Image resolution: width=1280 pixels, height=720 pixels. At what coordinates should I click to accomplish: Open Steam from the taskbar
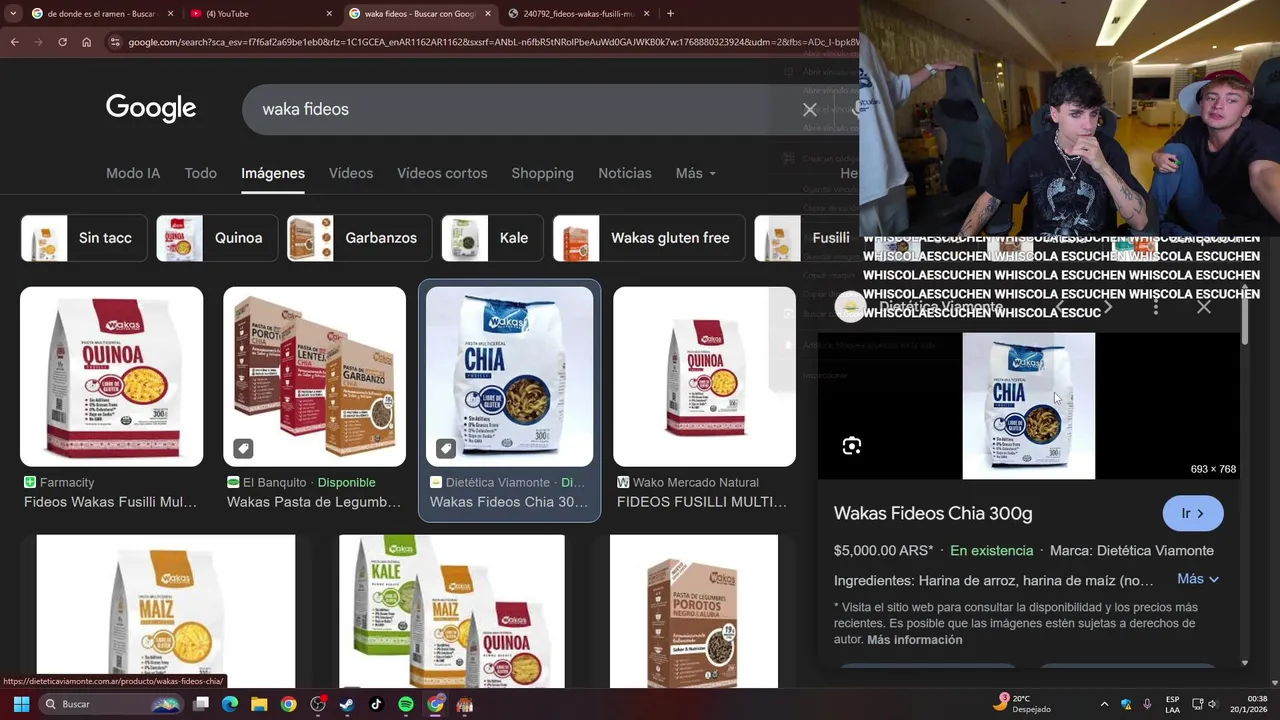coord(347,704)
